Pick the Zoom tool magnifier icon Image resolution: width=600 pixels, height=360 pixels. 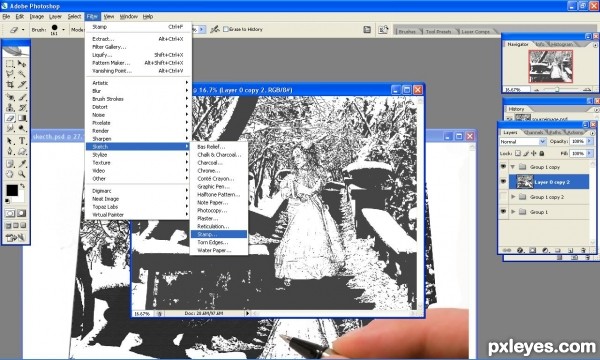pos(22,174)
